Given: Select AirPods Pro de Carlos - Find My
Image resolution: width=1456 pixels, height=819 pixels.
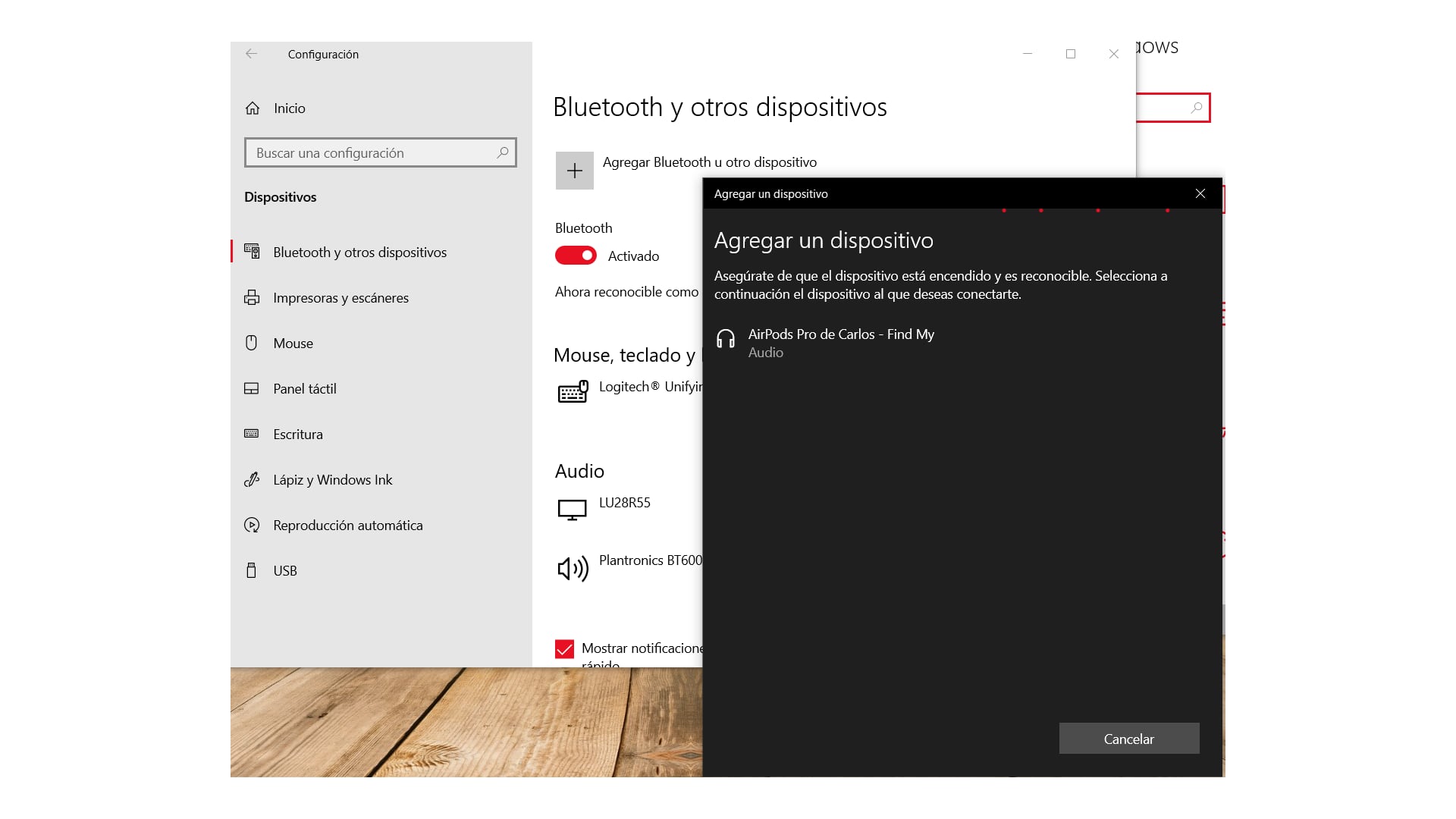Looking at the screenshot, I should pyautogui.click(x=962, y=343).
